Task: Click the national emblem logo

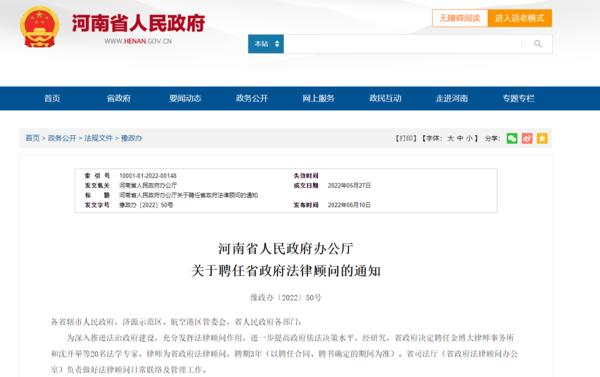Action: (x=40, y=27)
